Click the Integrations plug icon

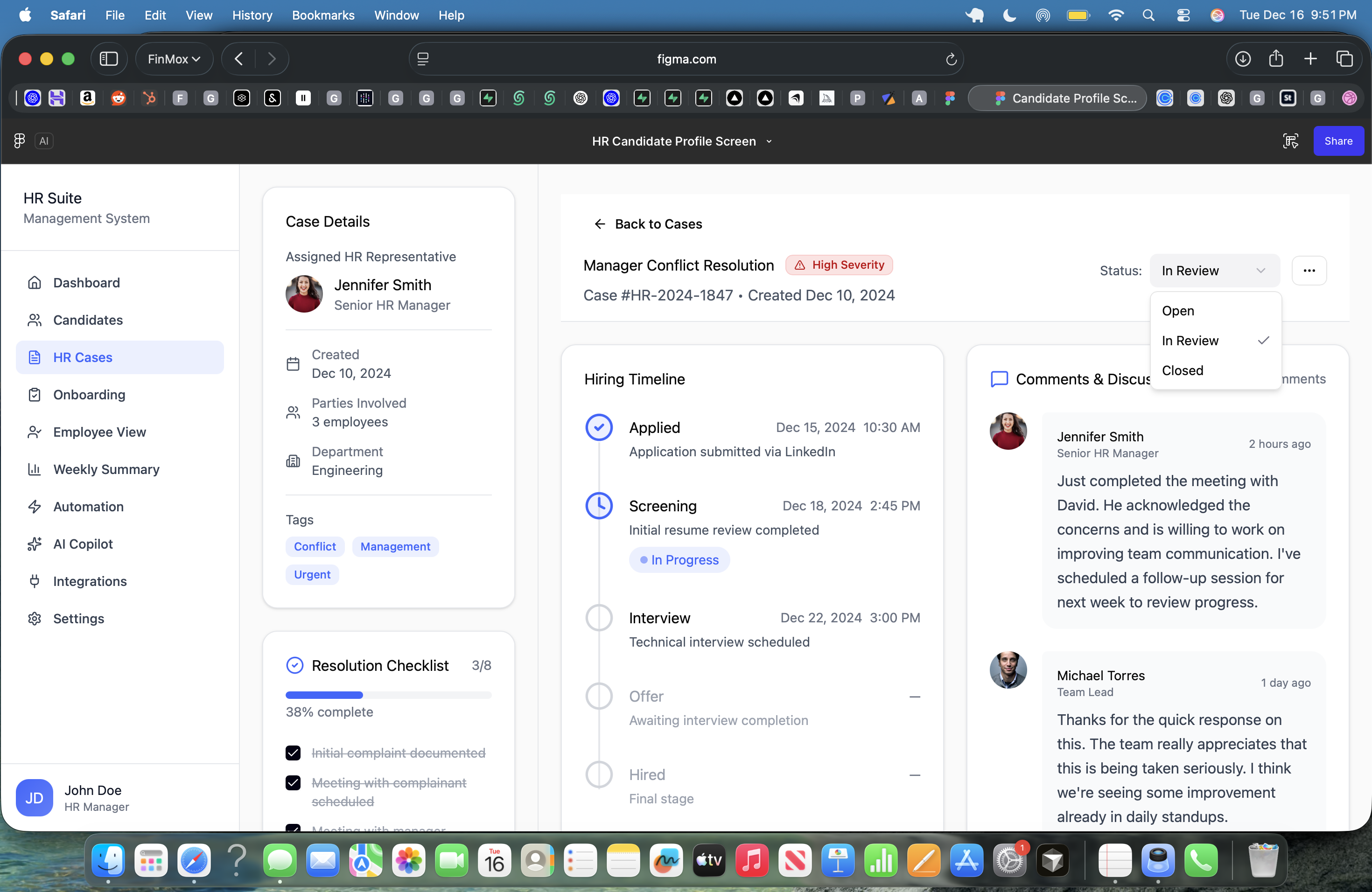tap(35, 581)
